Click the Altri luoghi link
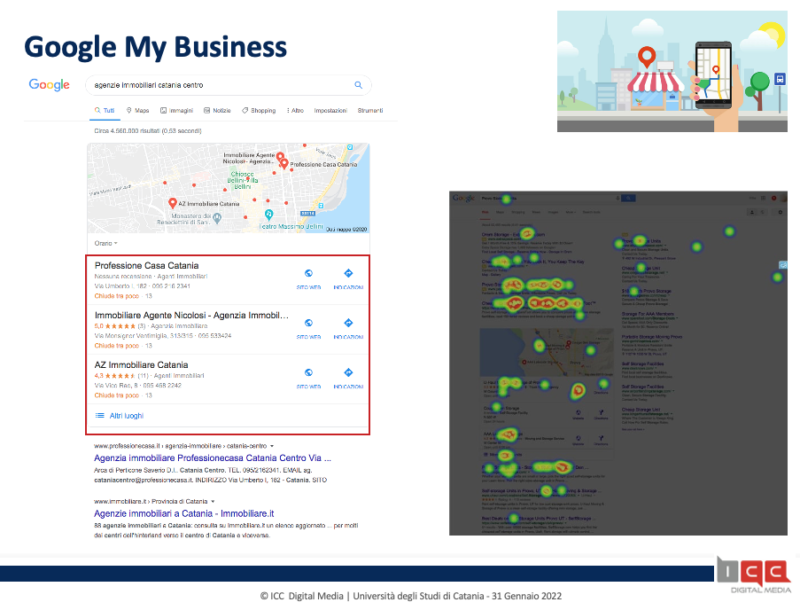This screenshot has width=800, height=610. point(119,416)
